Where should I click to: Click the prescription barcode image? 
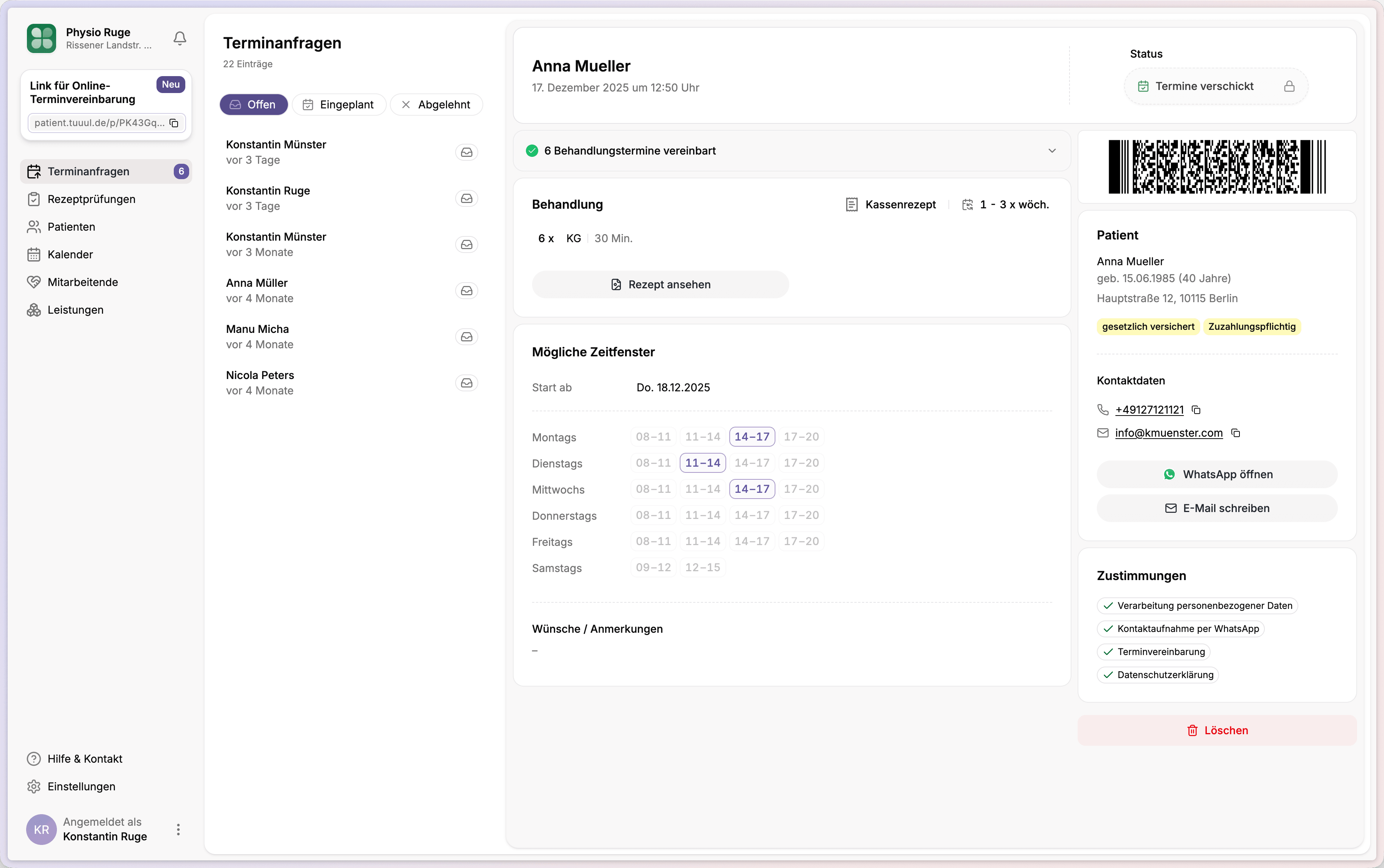[1216, 166]
